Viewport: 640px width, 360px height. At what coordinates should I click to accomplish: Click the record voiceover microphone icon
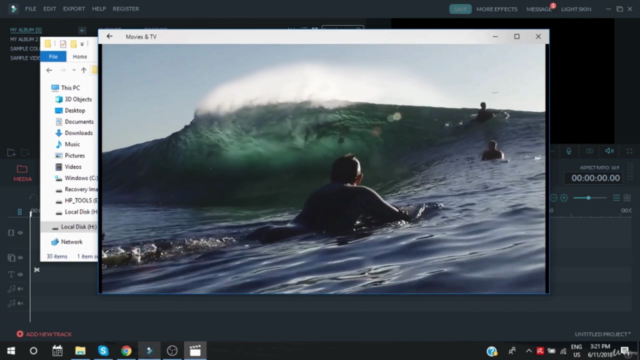pos(569,151)
